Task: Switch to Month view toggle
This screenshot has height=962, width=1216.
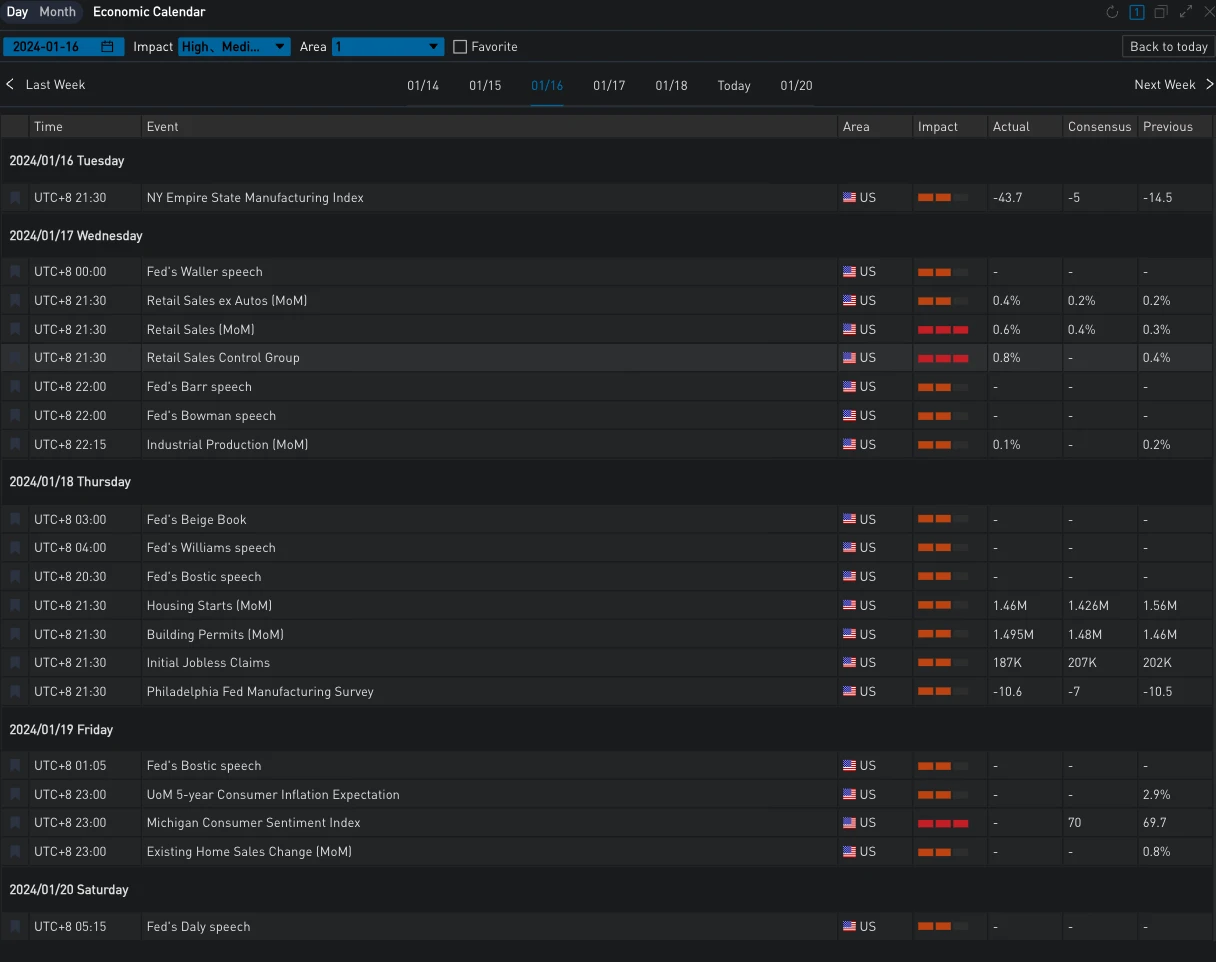Action: pyautogui.click(x=57, y=12)
